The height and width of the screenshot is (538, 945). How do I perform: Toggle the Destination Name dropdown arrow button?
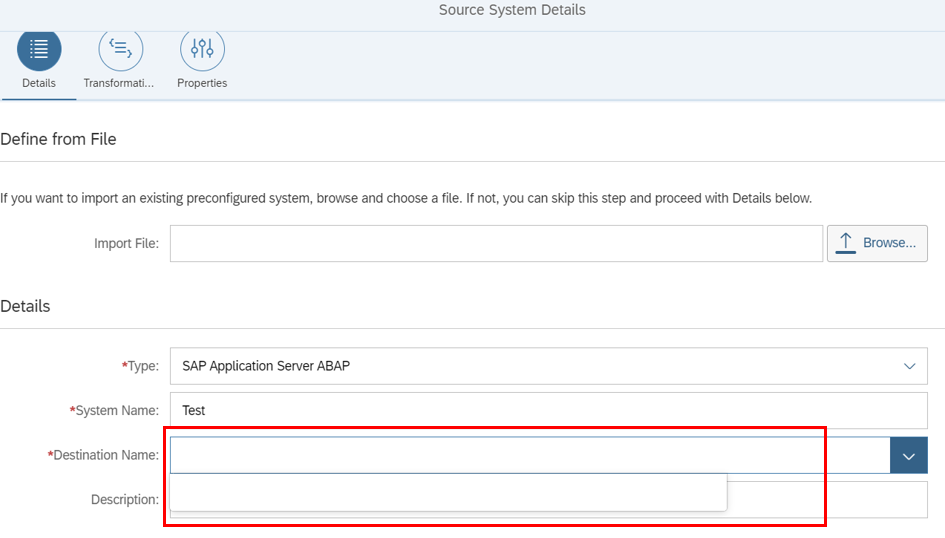tap(909, 455)
